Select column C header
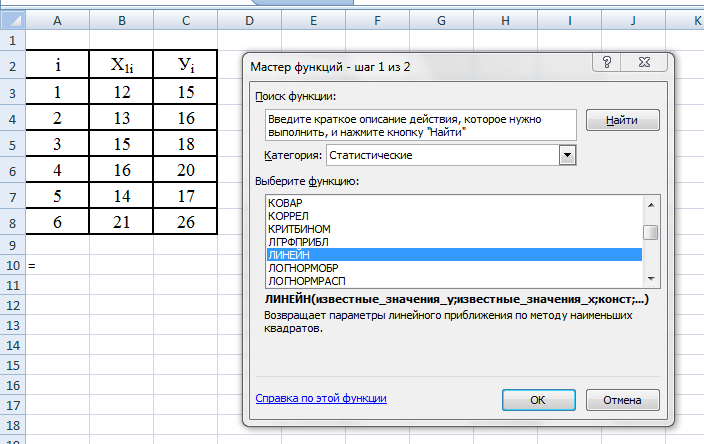This screenshot has height=444, width=704. pos(186,21)
